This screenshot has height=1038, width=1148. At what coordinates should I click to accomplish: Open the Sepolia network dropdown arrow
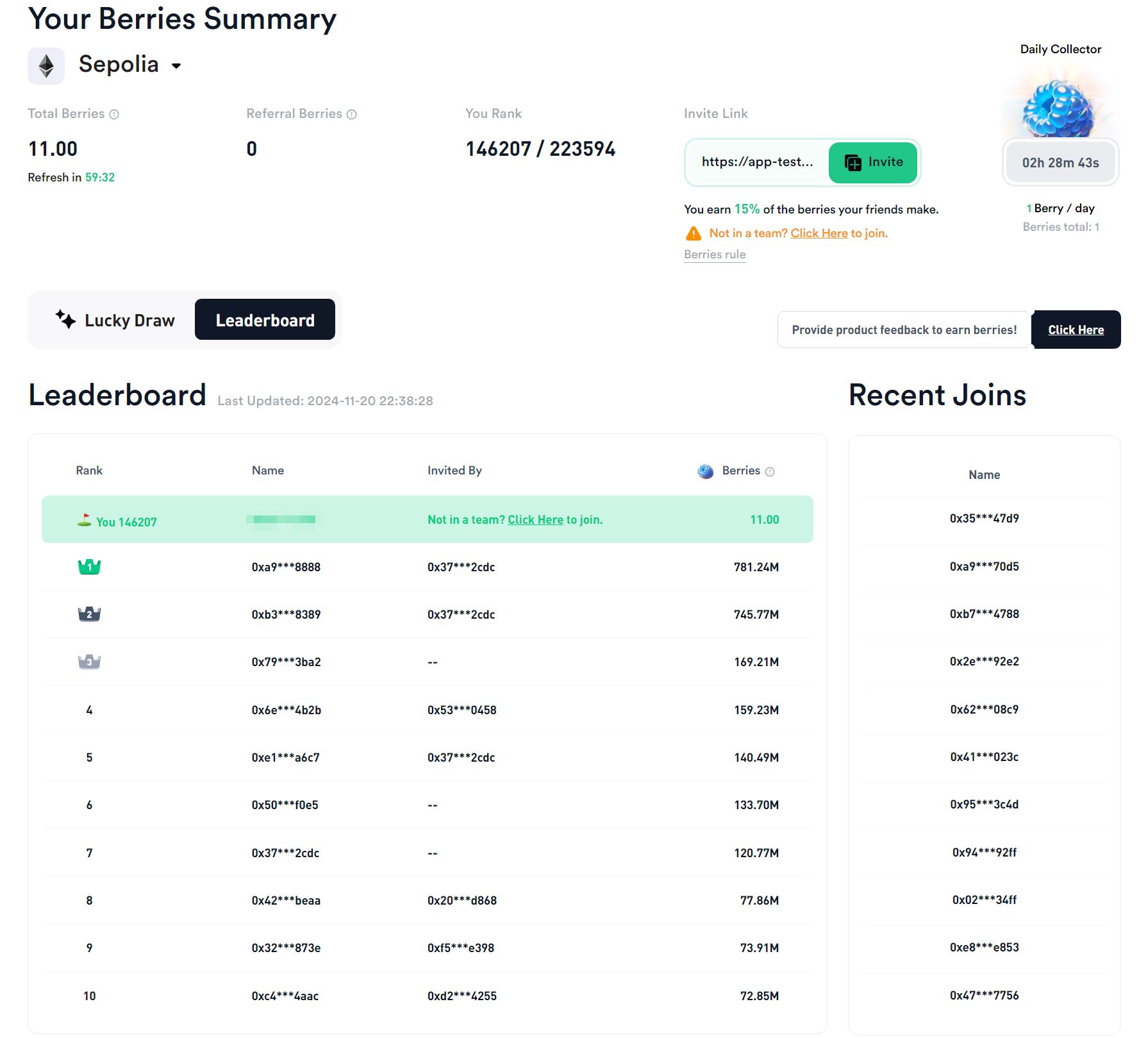(x=176, y=66)
